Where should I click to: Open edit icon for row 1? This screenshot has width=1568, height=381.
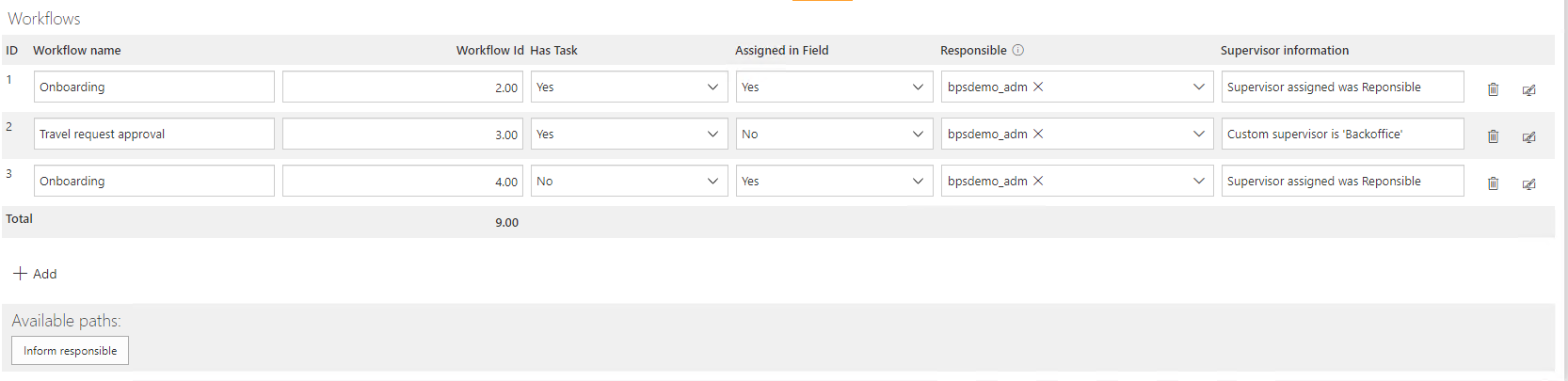click(1529, 89)
